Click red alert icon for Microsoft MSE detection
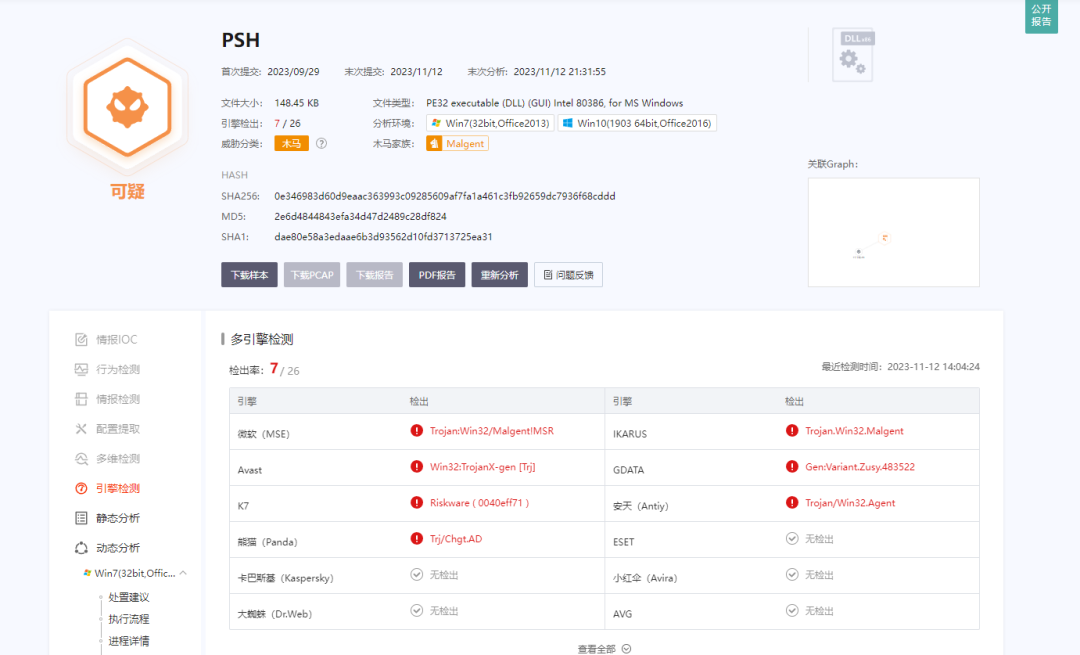This screenshot has height=655, width=1080. pos(417,430)
